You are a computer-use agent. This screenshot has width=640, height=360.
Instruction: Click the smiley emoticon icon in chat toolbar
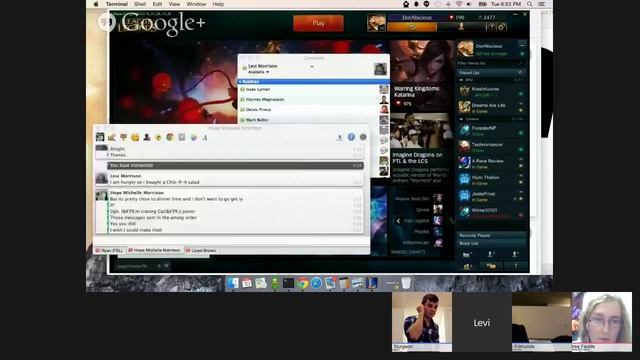tap(135, 138)
